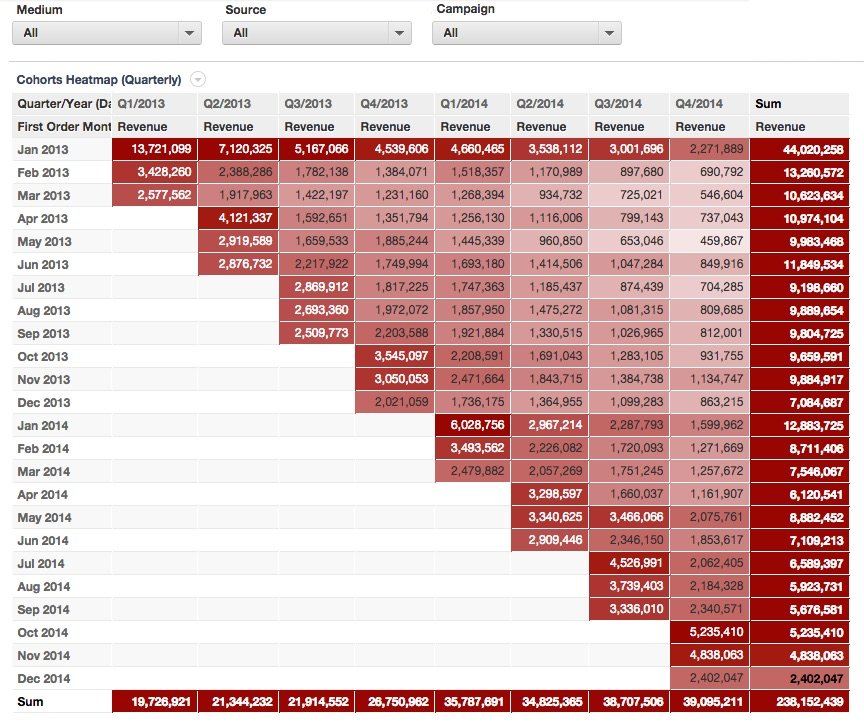Click cell value 7,120,325
864x723 pixels.
pos(238,149)
